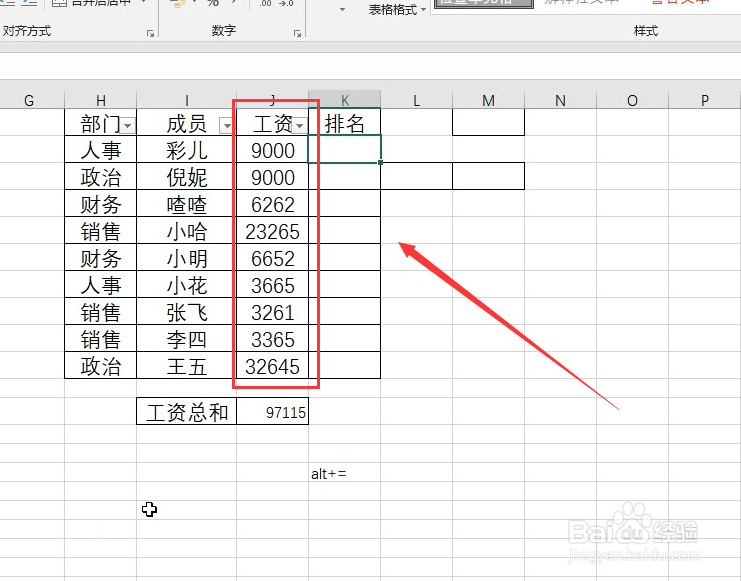Viewport: 741px width, 581px height.
Task: Click the 工资总和 label cell
Action: (187, 411)
